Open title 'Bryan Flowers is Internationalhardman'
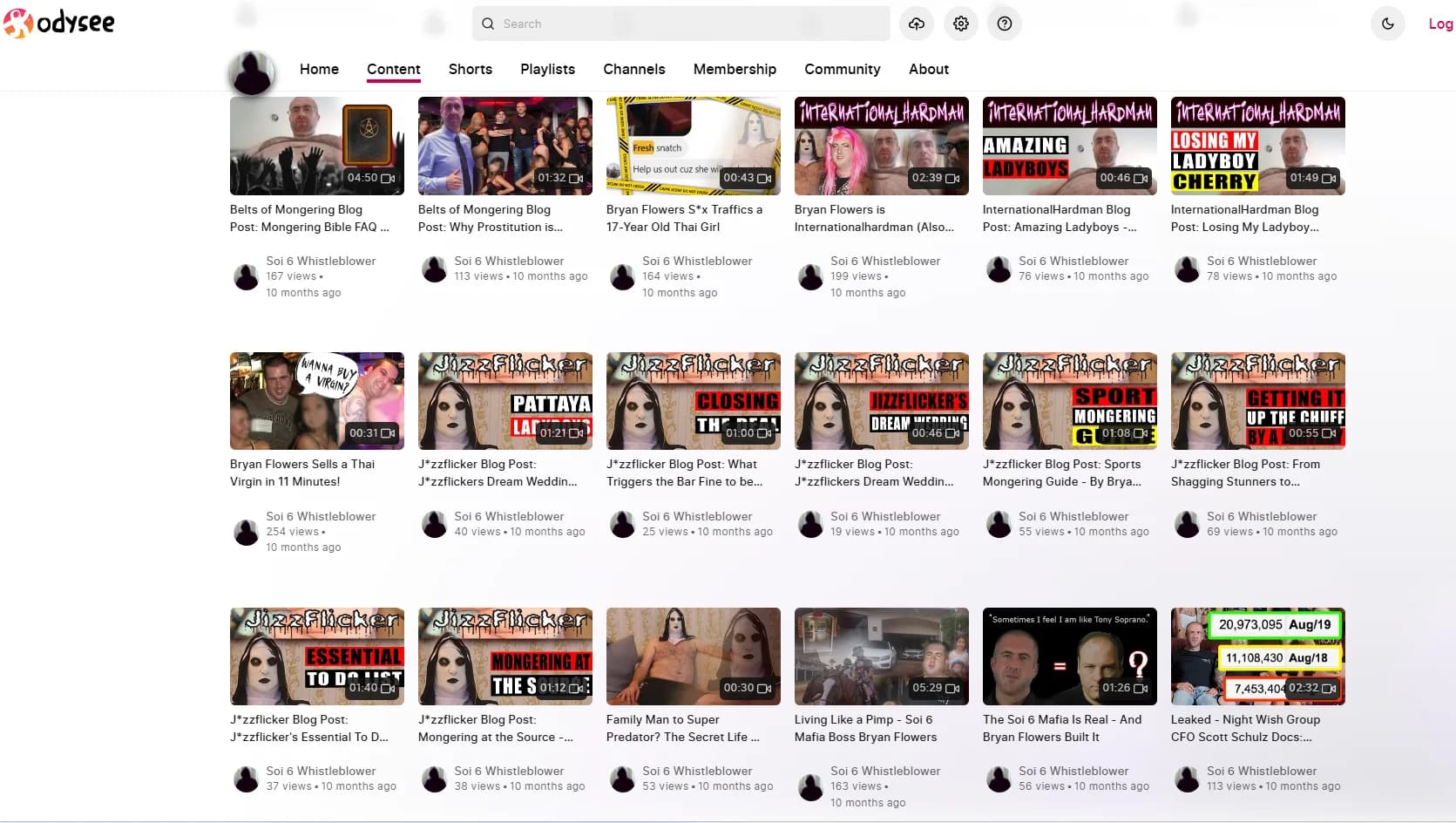 (874, 218)
